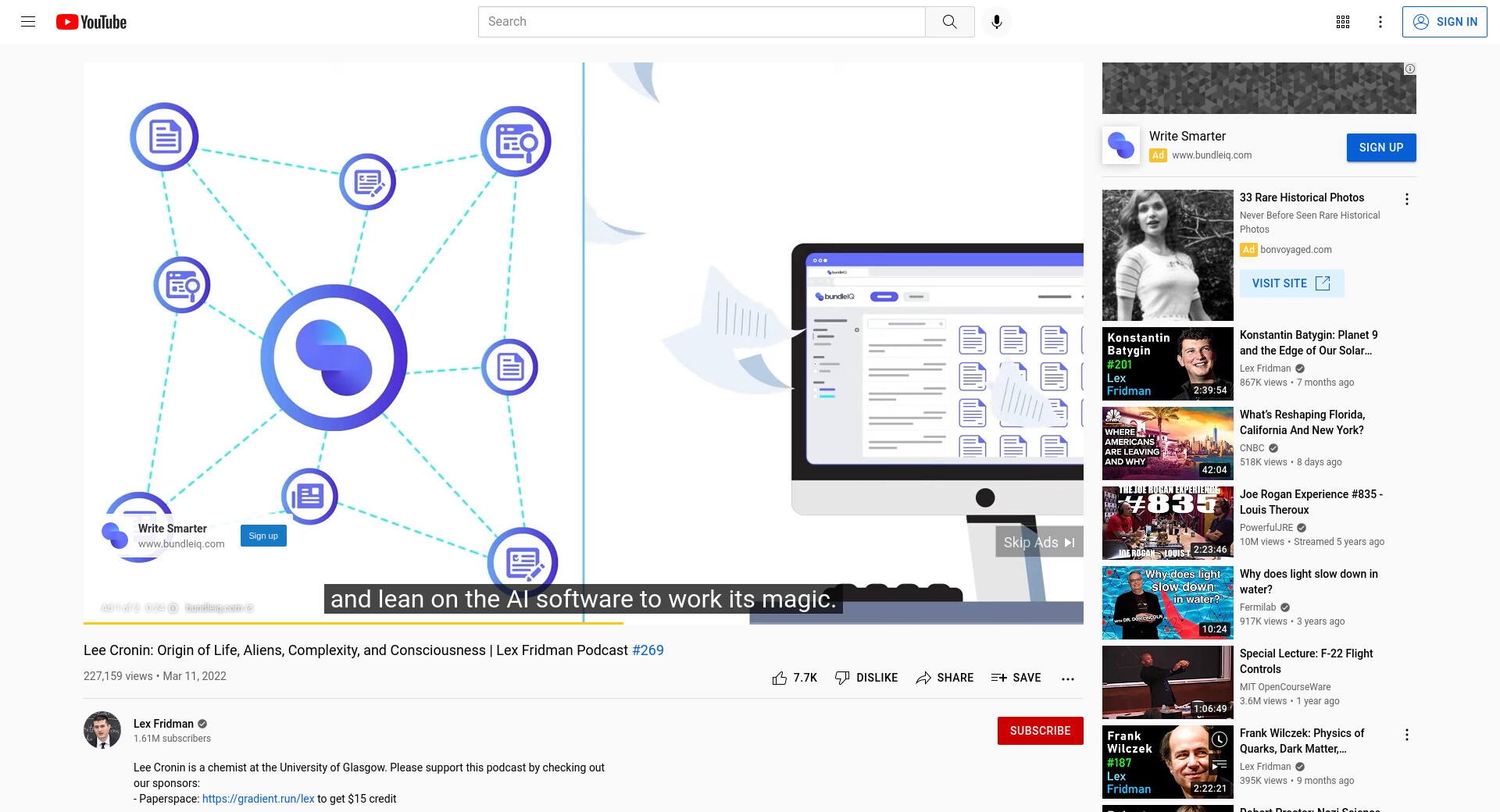The width and height of the screenshot is (1500, 812).
Task: SAVE the video to a playlist
Action: pos(1016,678)
